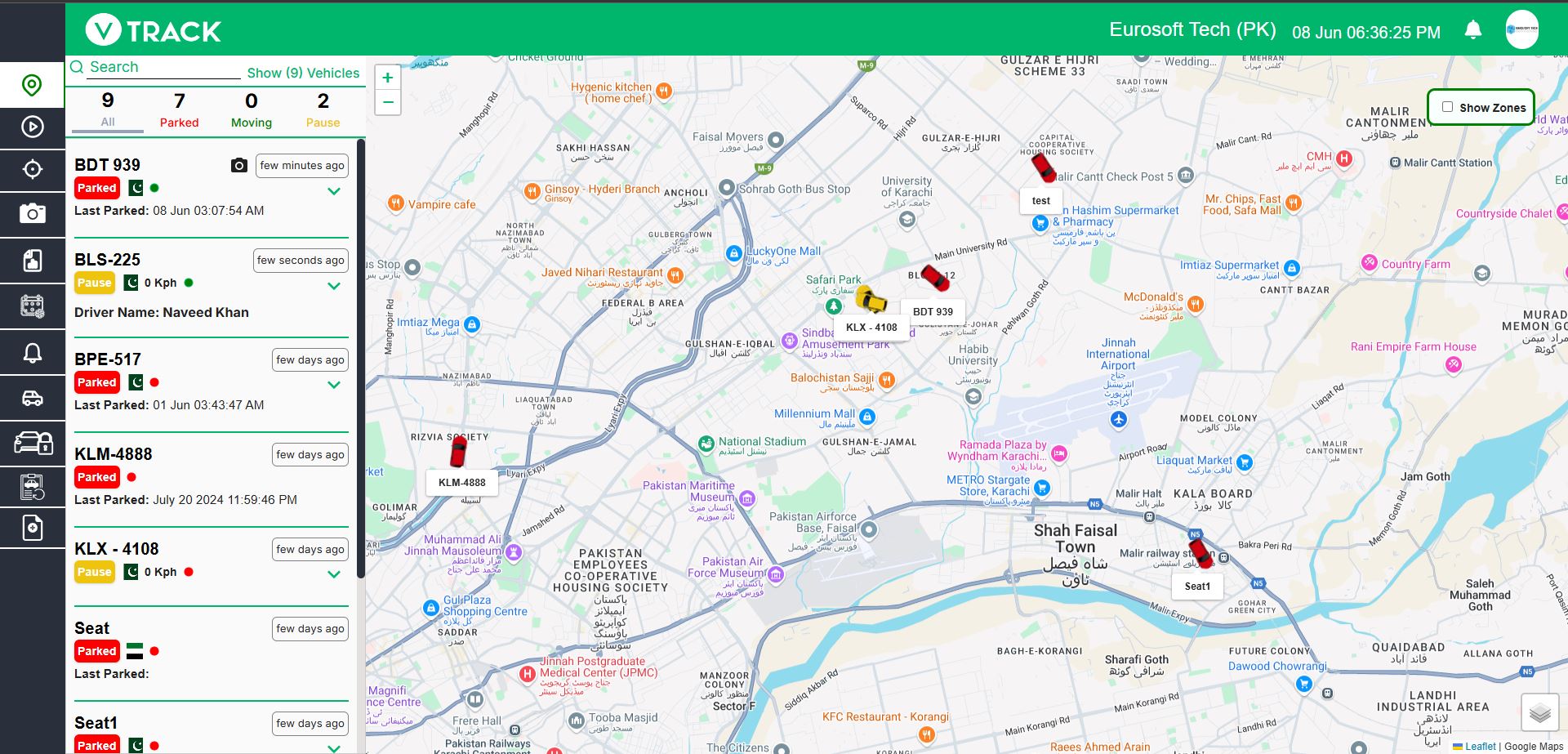
Task: Click the Parked status of BDT 939
Action: click(x=97, y=188)
